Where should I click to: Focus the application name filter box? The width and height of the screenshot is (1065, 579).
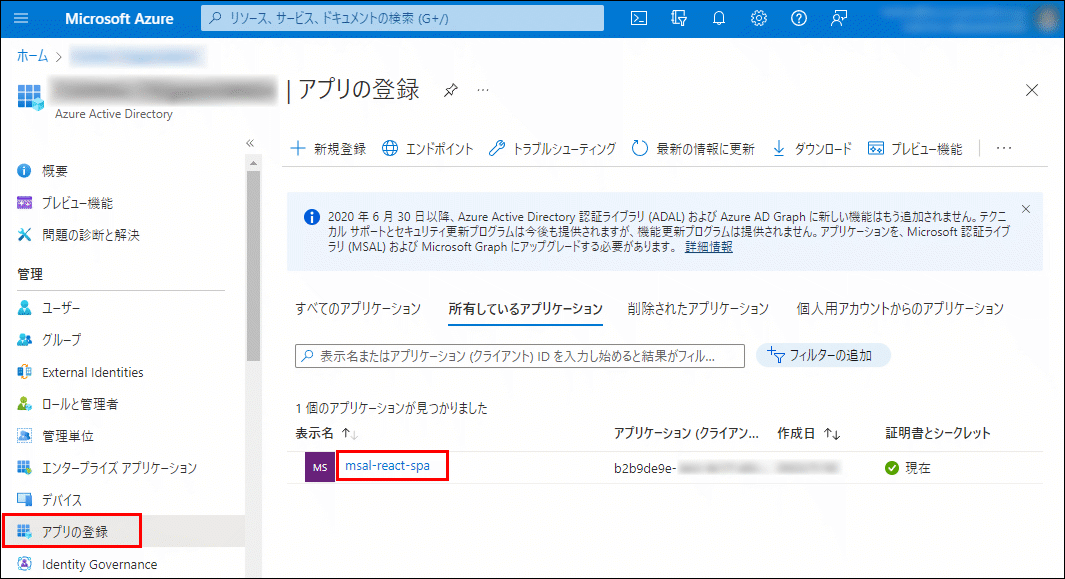coord(520,356)
